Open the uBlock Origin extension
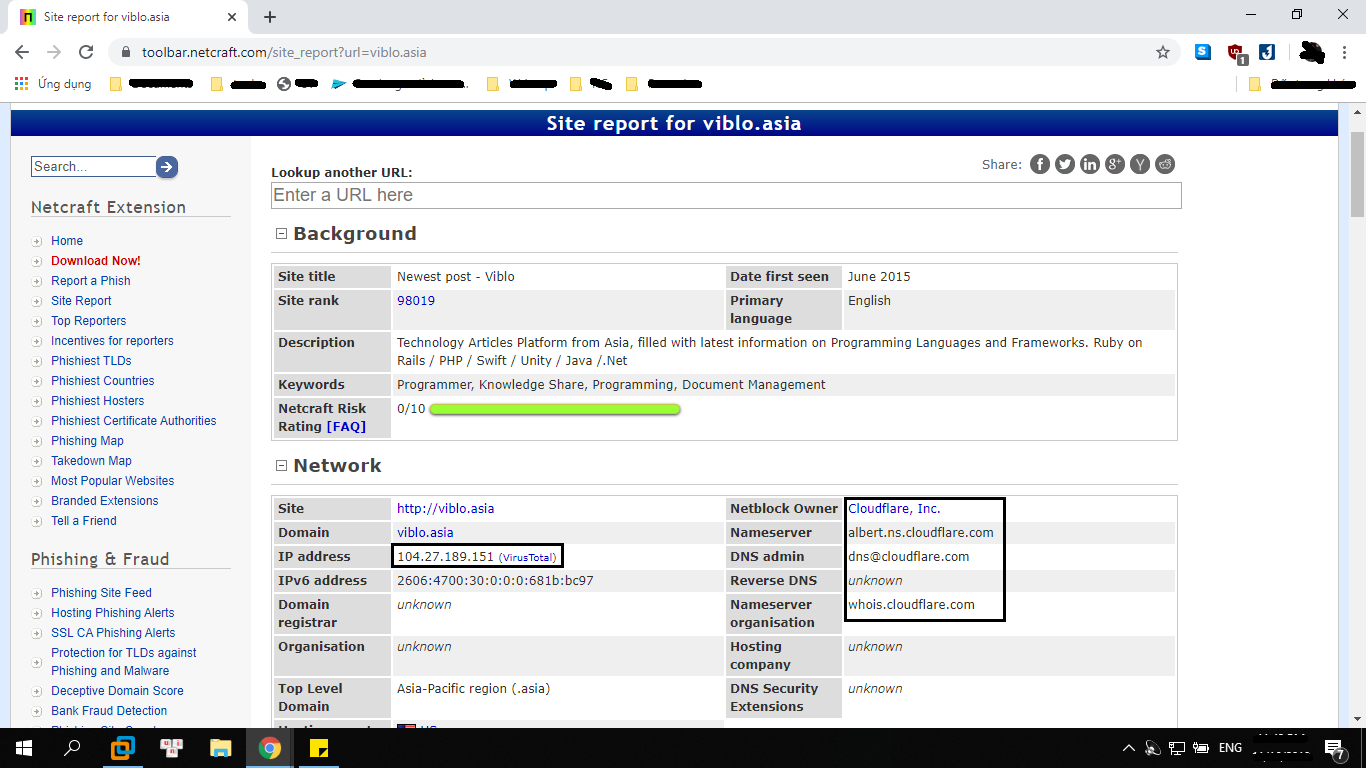The width and height of the screenshot is (1366, 768). (x=1236, y=53)
